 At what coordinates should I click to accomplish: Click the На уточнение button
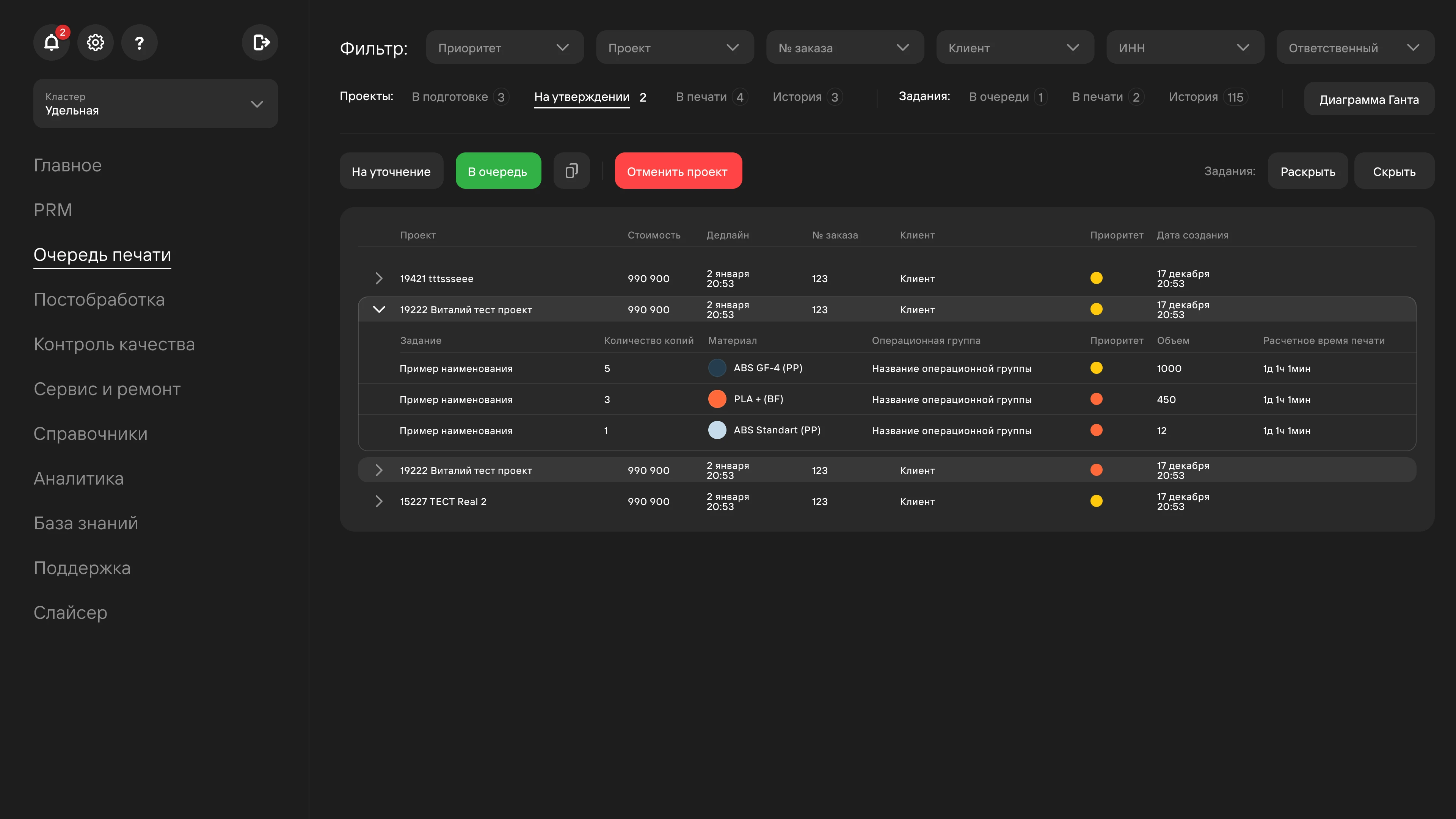[391, 171]
